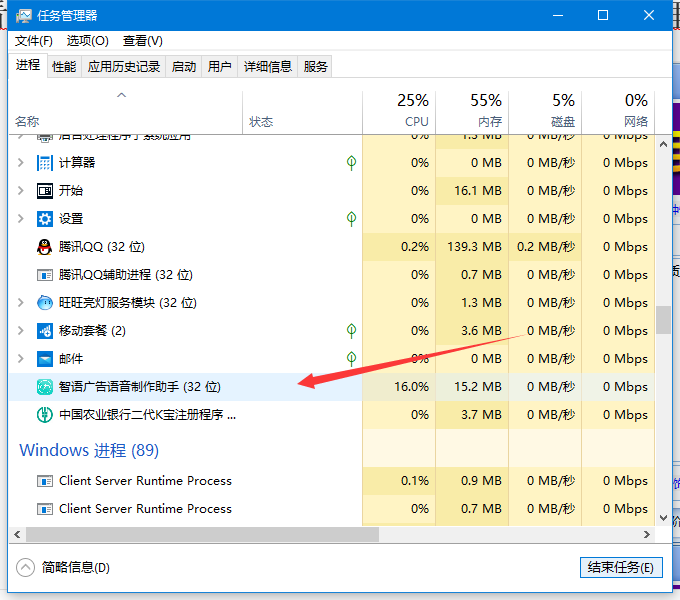Expand the 设置 process group
Screen dimensions: 680x600
tap(20, 218)
